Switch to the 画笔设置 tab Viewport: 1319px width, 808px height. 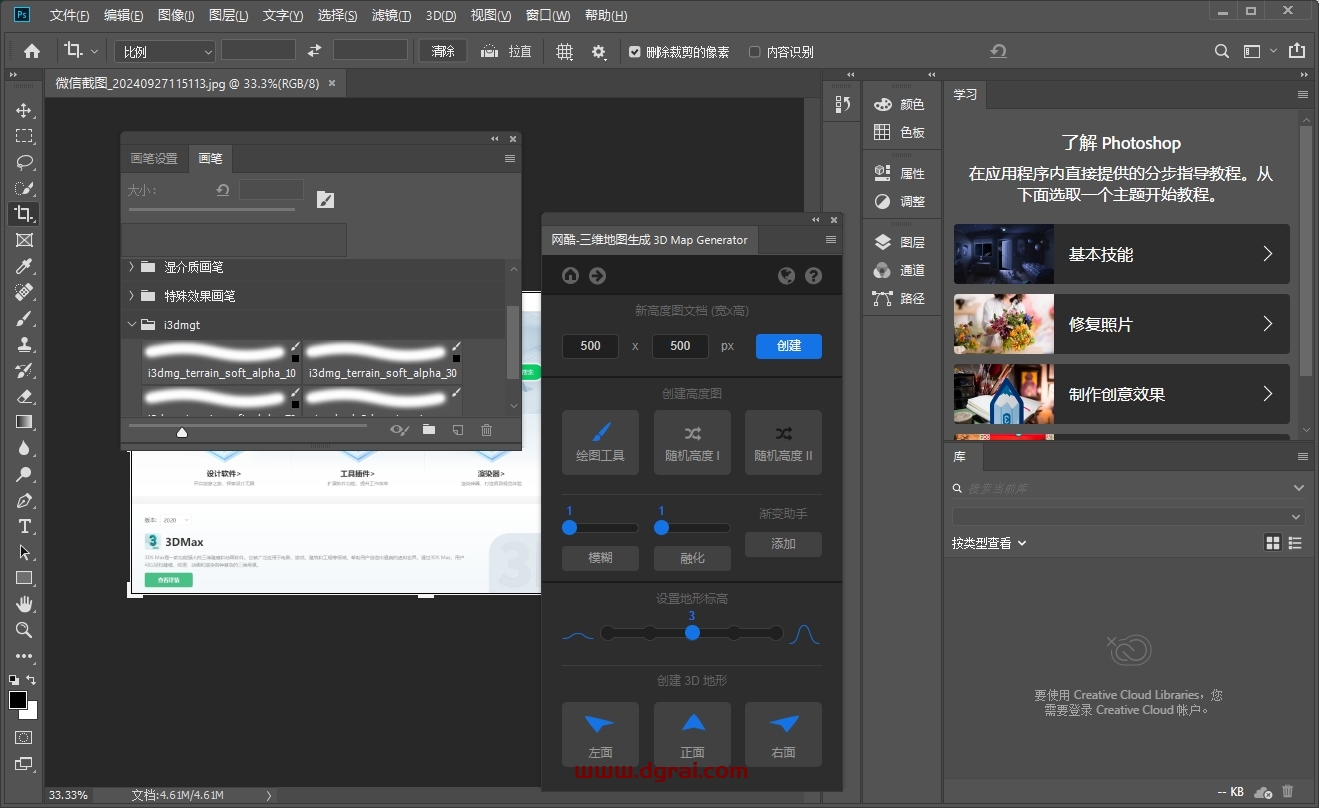154,158
